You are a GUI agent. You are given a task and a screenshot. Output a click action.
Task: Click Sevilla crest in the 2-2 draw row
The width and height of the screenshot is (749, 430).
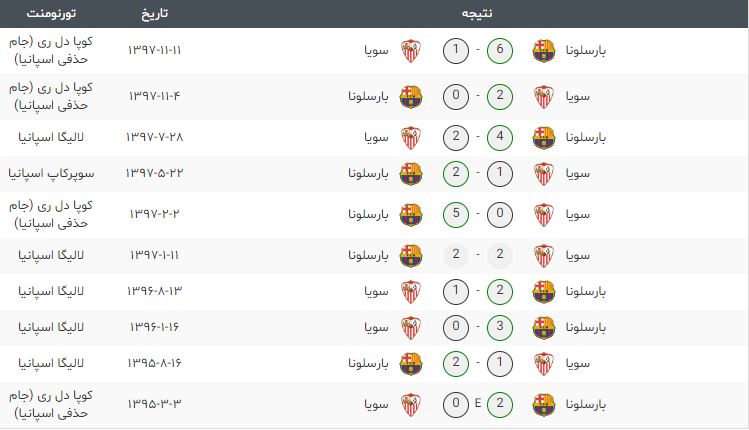coord(544,256)
